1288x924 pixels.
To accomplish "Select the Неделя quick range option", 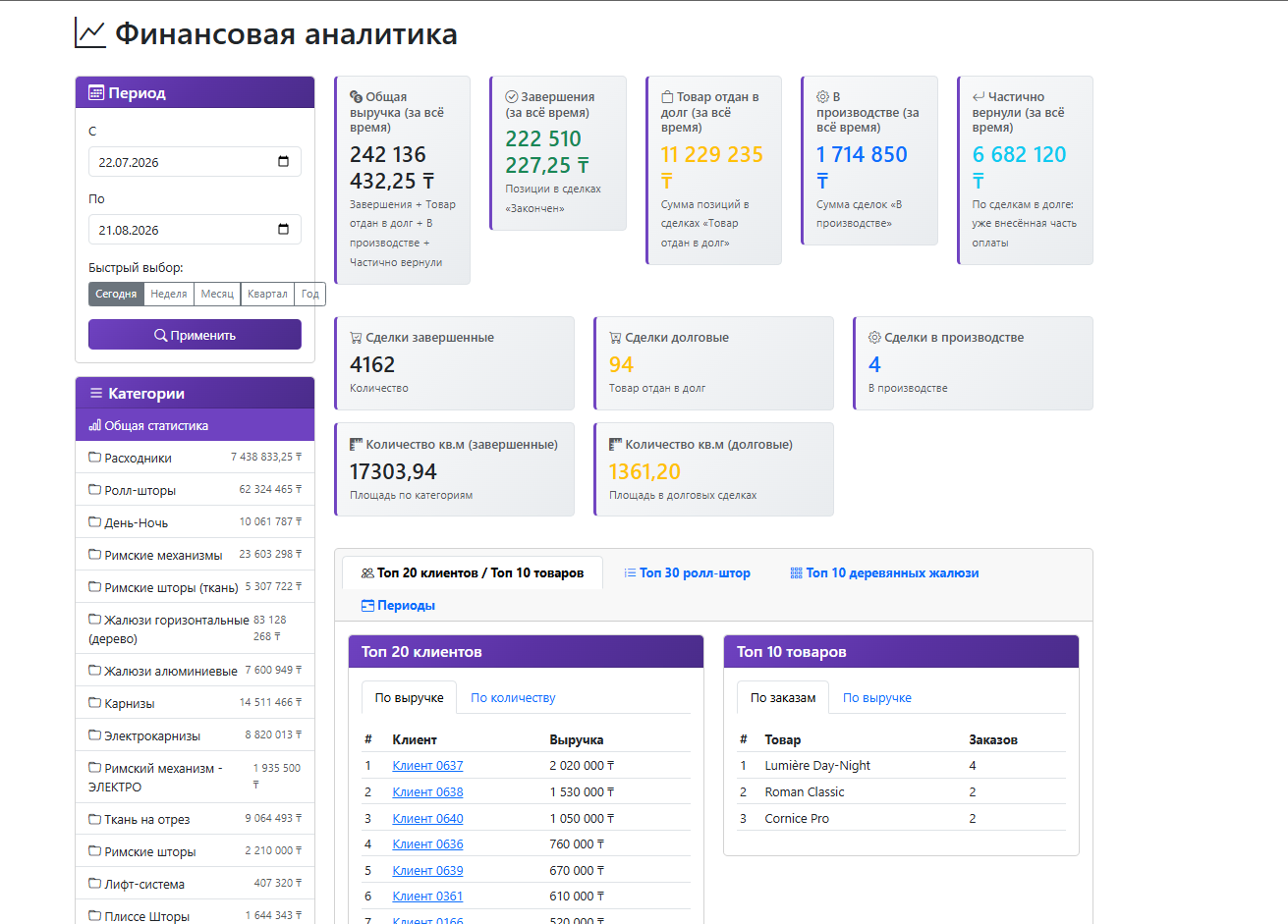I will click(169, 294).
